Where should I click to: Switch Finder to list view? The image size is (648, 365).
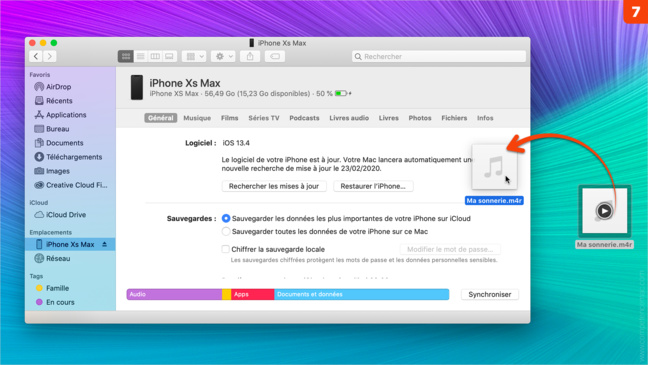pos(141,56)
